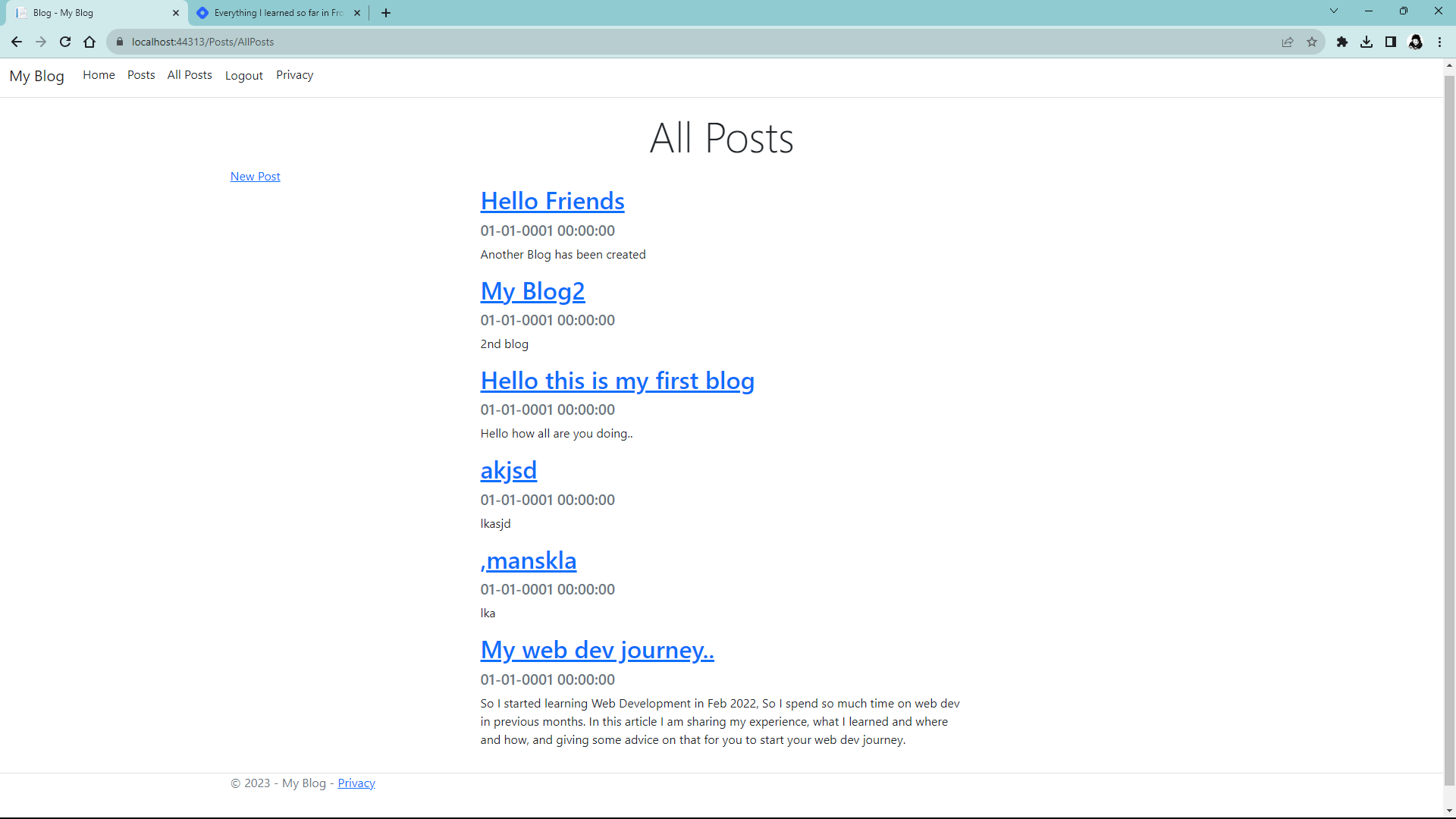The width and height of the screenshot is (1456, 819).
Task: Open Chrome three-dot menu
Action: click(x=1439, y=42)
